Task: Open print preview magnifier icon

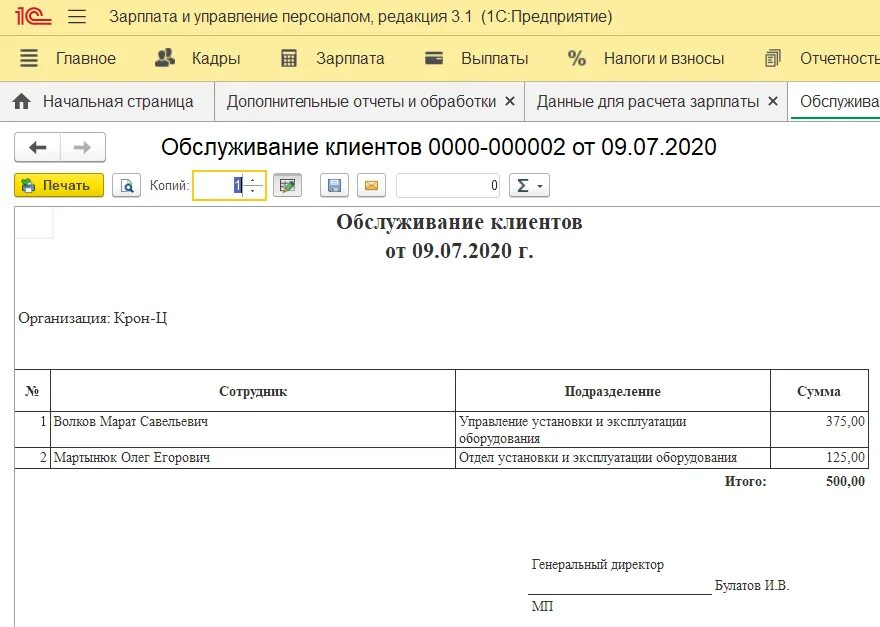Action: [x=126, y=185]
